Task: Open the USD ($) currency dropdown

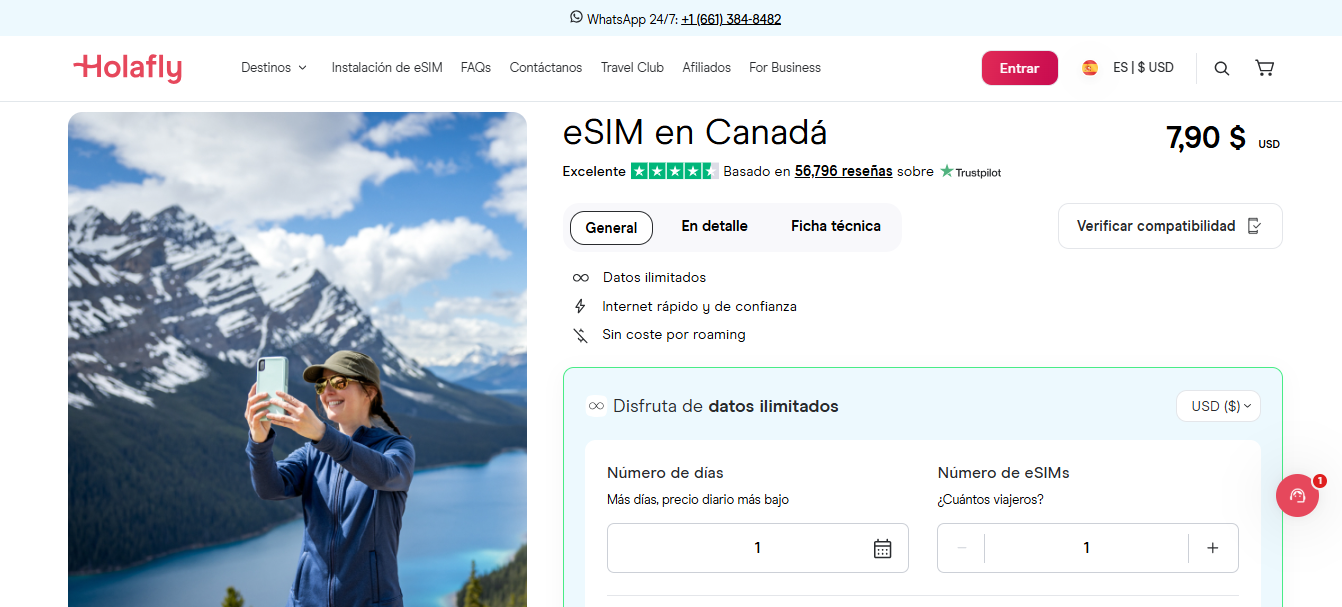Action: click(1219, 406)
